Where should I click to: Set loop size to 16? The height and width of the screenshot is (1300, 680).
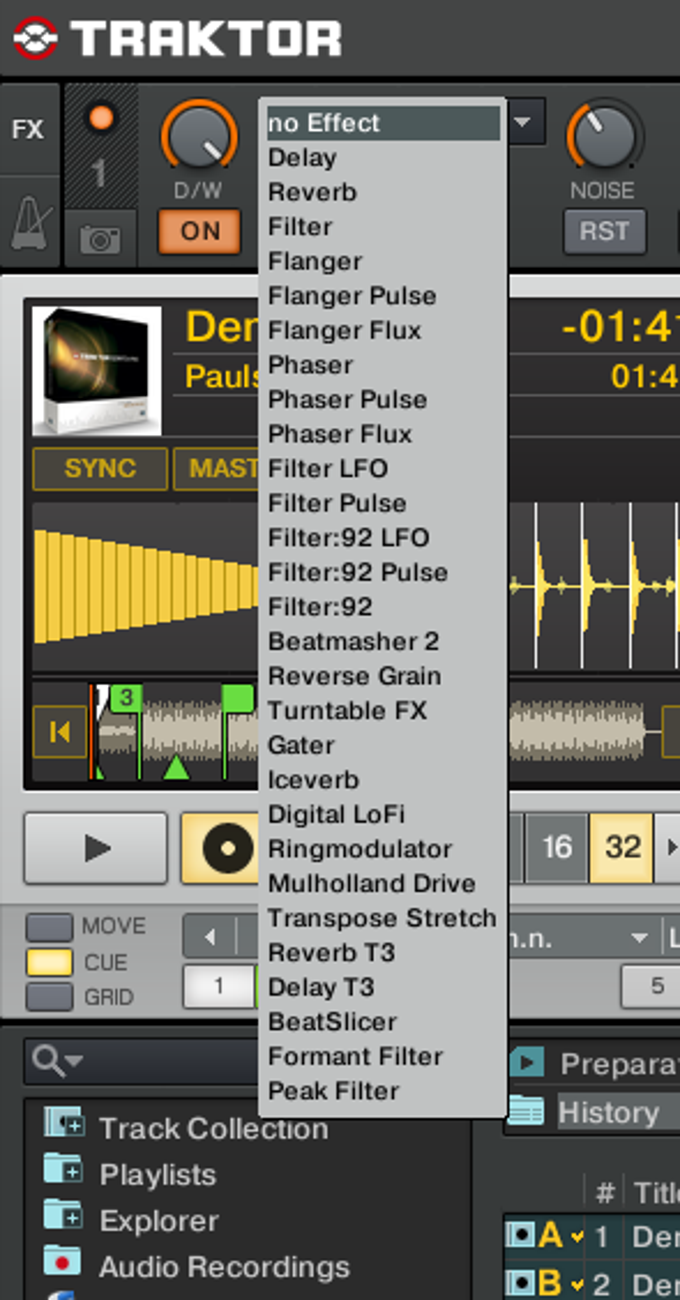[556, 849]
